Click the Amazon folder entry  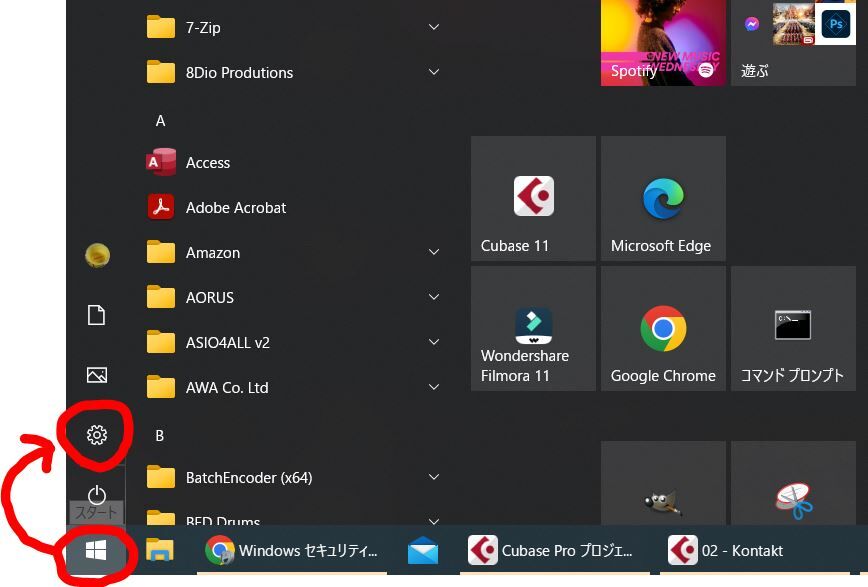tap(293, 253)
